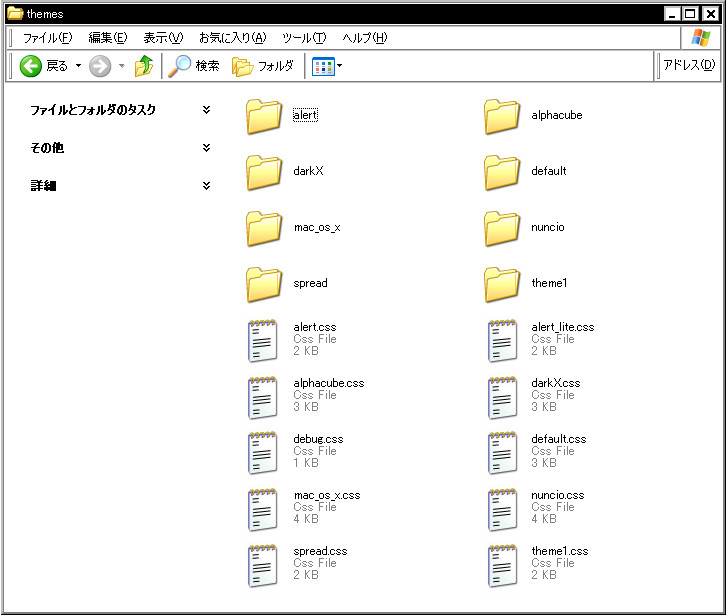The height and width of the screenshot is (616, 727).
Task: Click the nuncio.css file name
Action: [x=558, y=495]
